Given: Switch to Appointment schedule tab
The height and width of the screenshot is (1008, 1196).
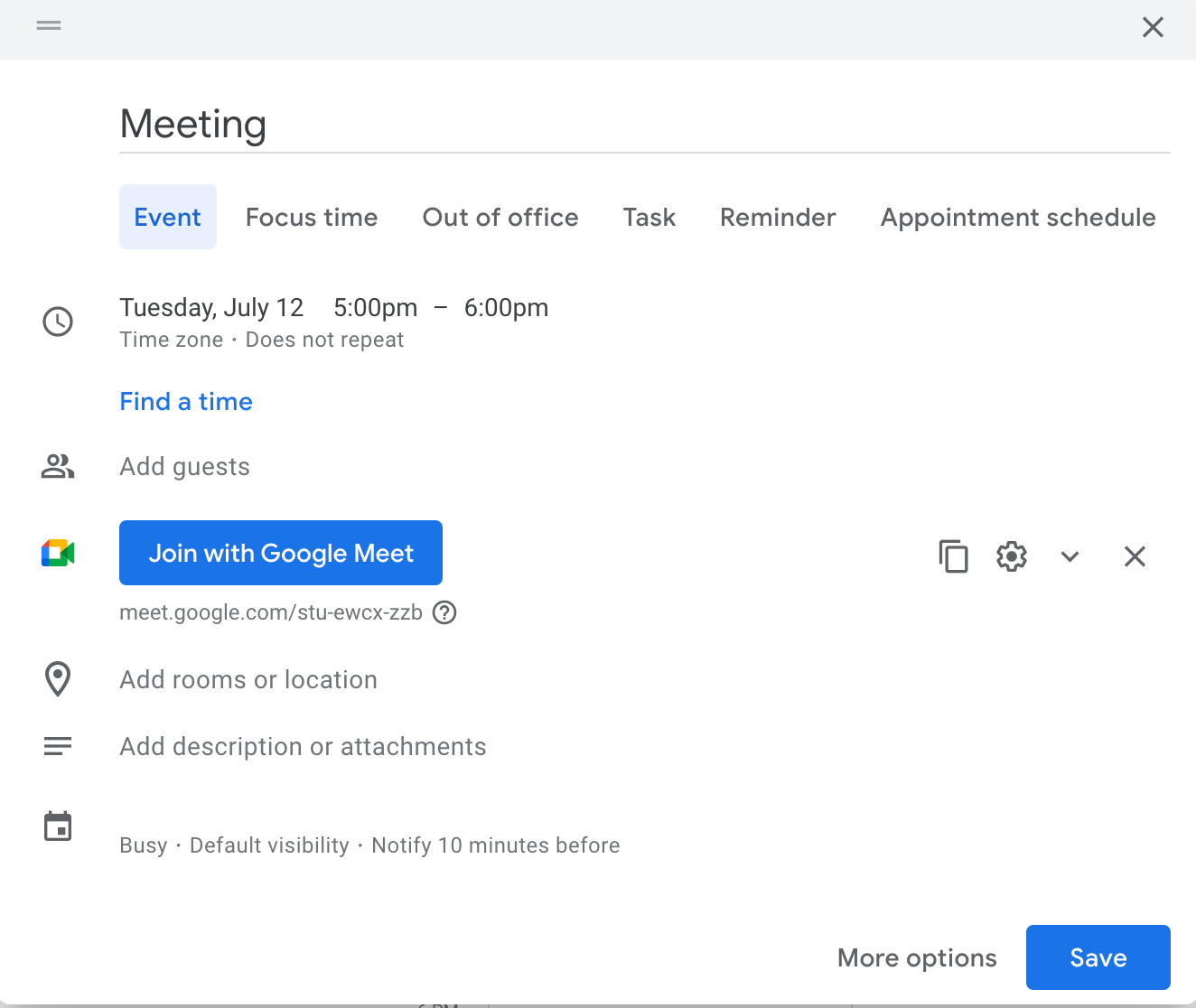Looking at the screenshot, I should [1018, 217].
